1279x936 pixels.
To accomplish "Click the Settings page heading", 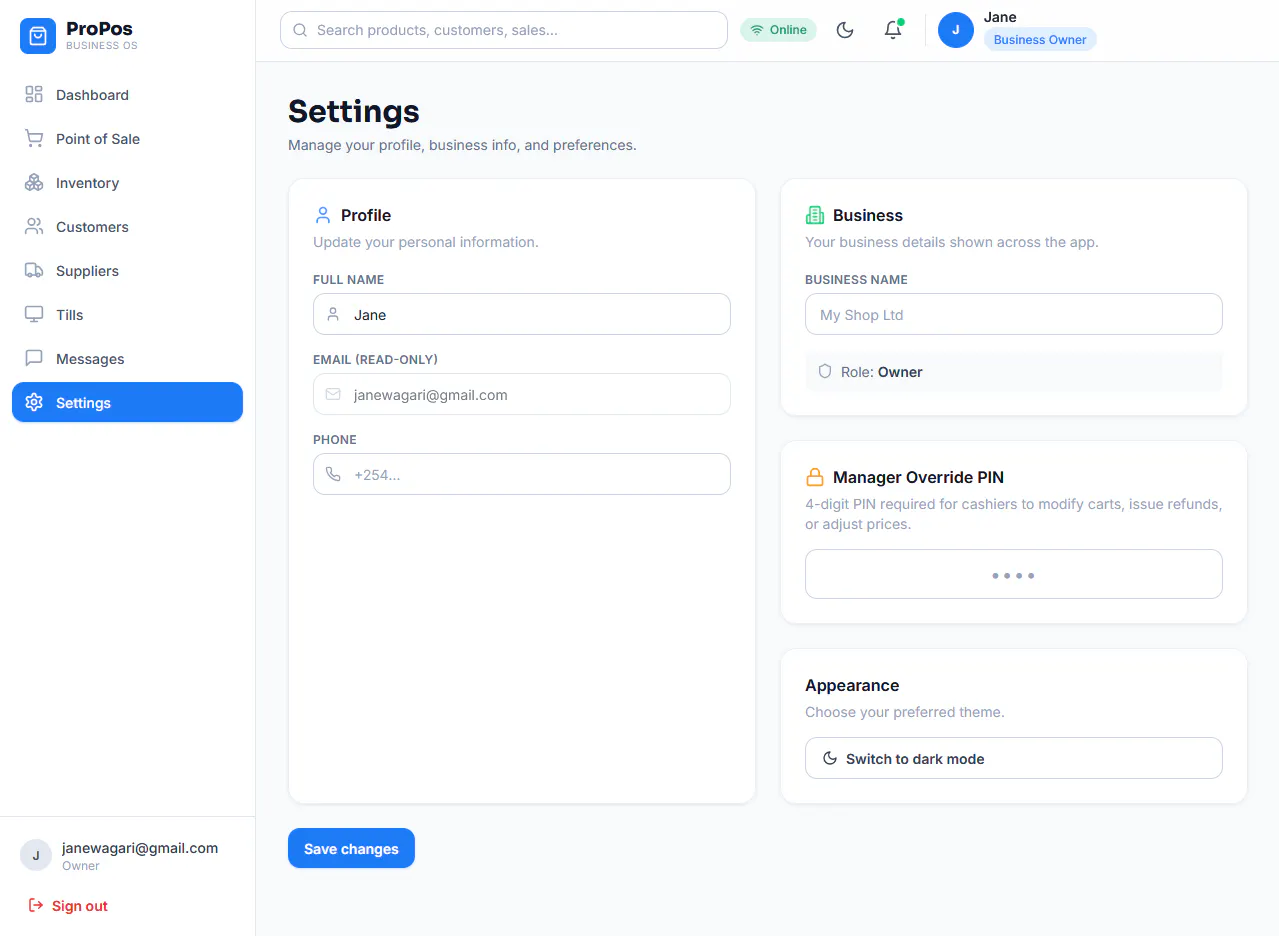I will [354, 111].
